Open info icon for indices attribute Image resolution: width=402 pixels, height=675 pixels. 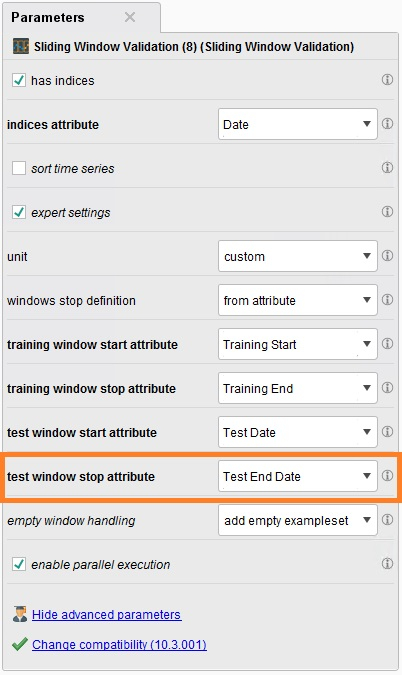click(387, 124)
